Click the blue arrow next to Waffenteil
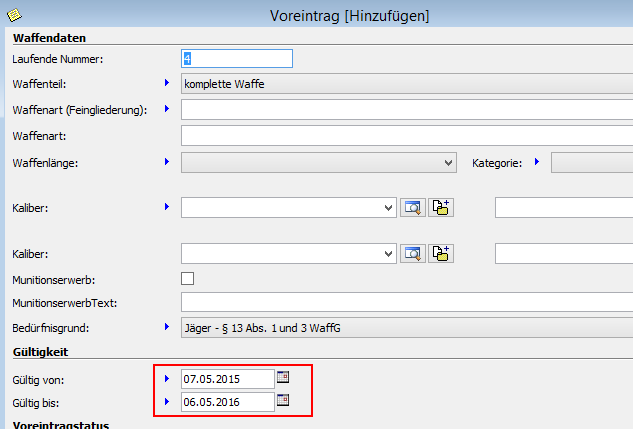Viewport: 633px width, 429px height. pos(166,84)
